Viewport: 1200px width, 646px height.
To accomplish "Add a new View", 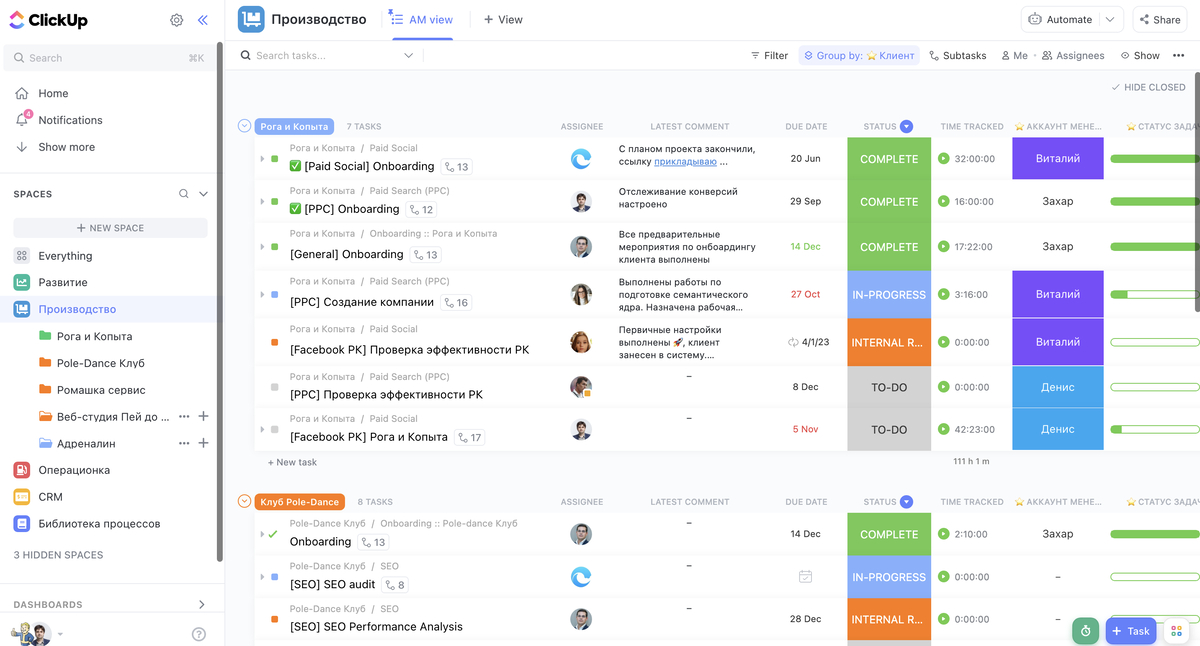I will (503, 20).
